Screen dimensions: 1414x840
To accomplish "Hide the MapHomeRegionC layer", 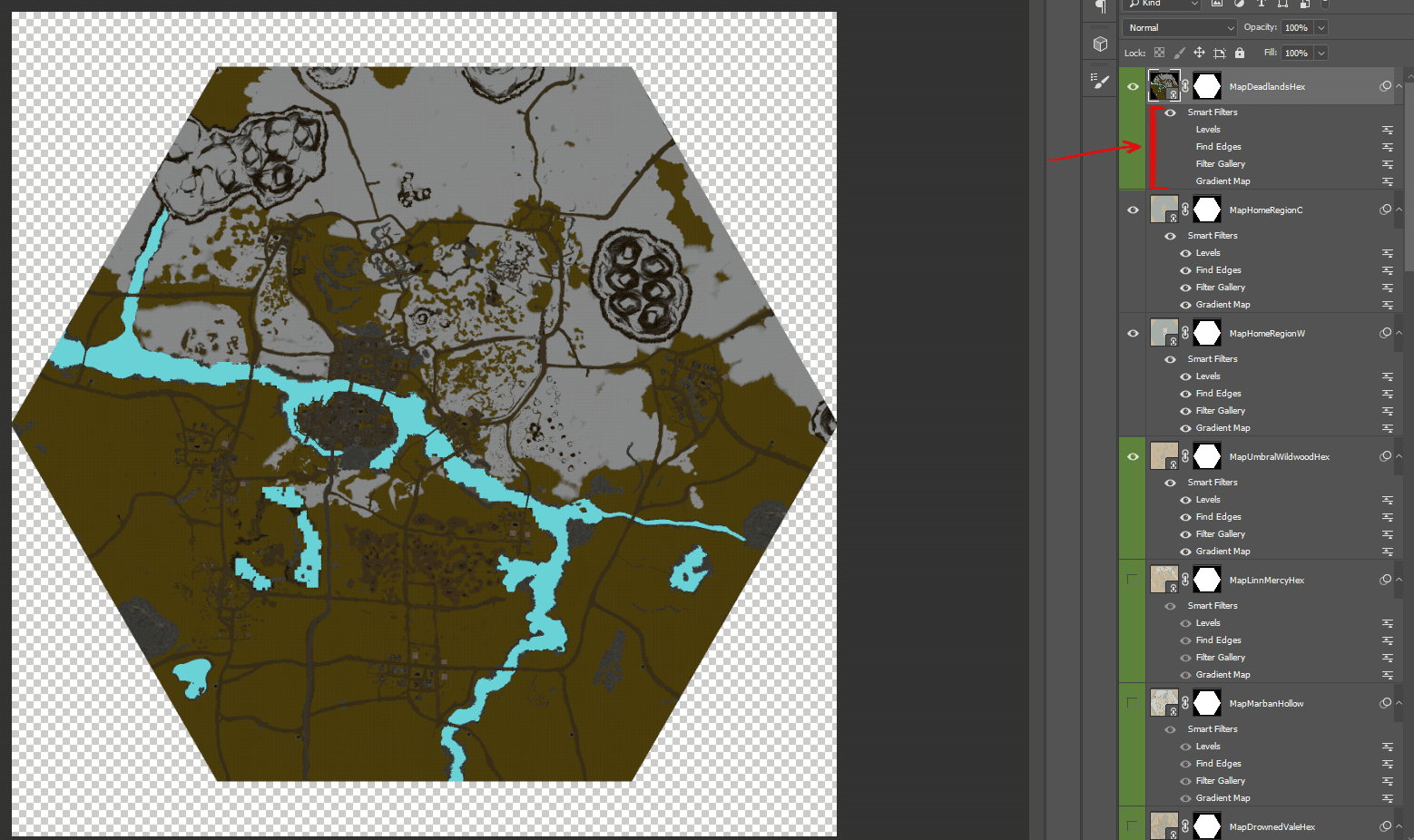I will [1133, 210].
